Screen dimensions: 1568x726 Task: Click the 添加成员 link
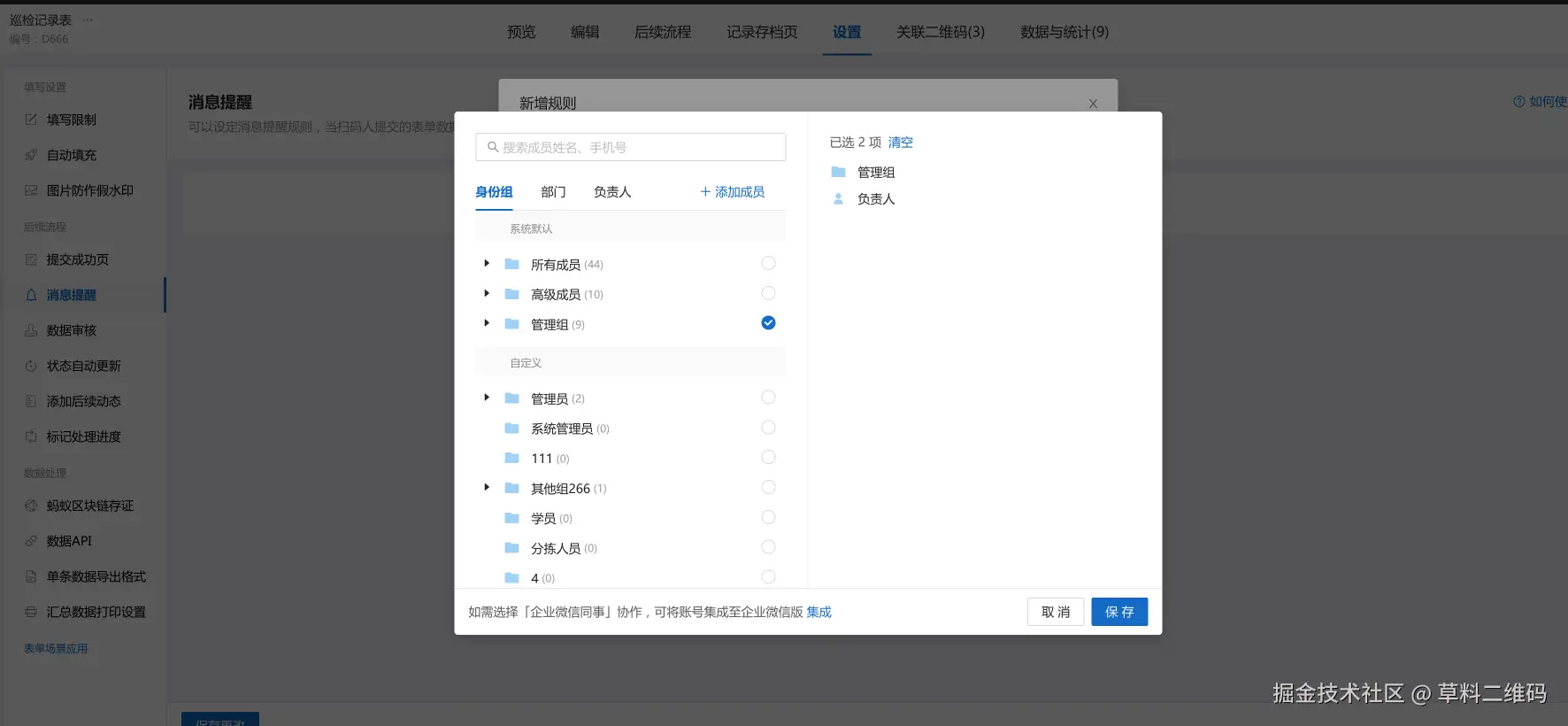pyautogui.click(x=733, y=192)
